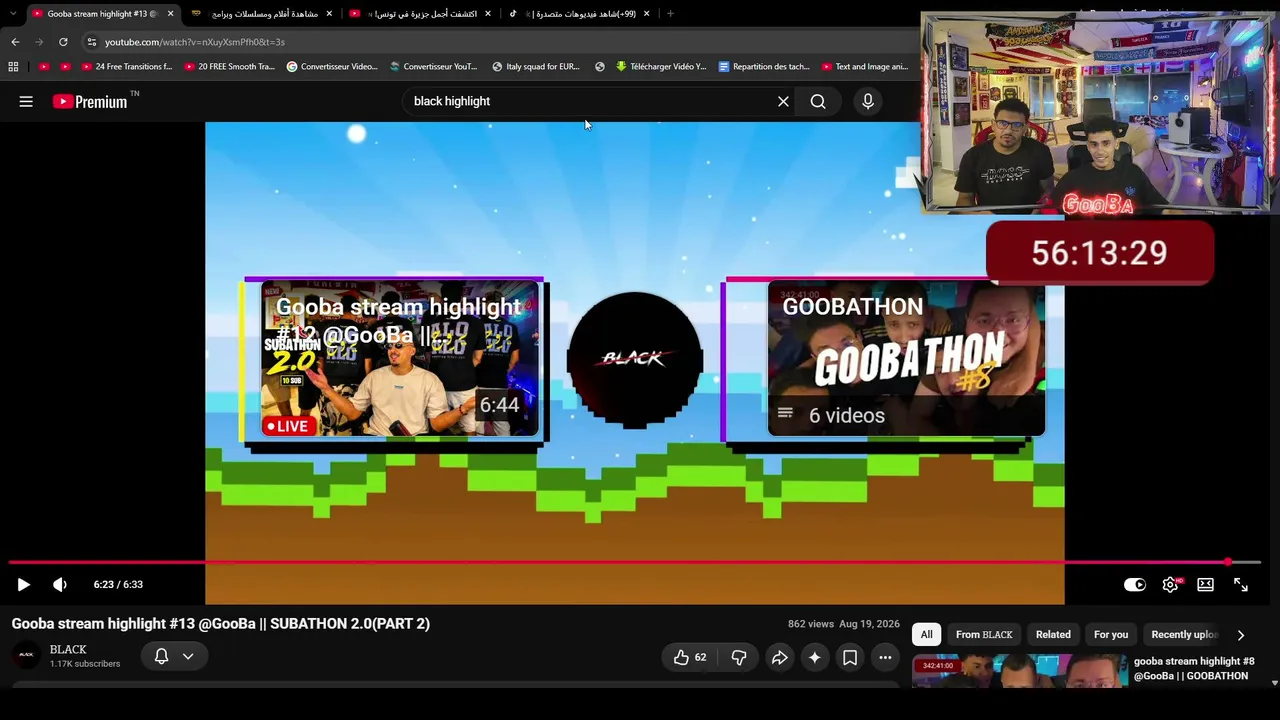Run search with the magnifier icon
Viewport: 1280px width, 720px height.
pyautogui.click(x=818, y=101)
